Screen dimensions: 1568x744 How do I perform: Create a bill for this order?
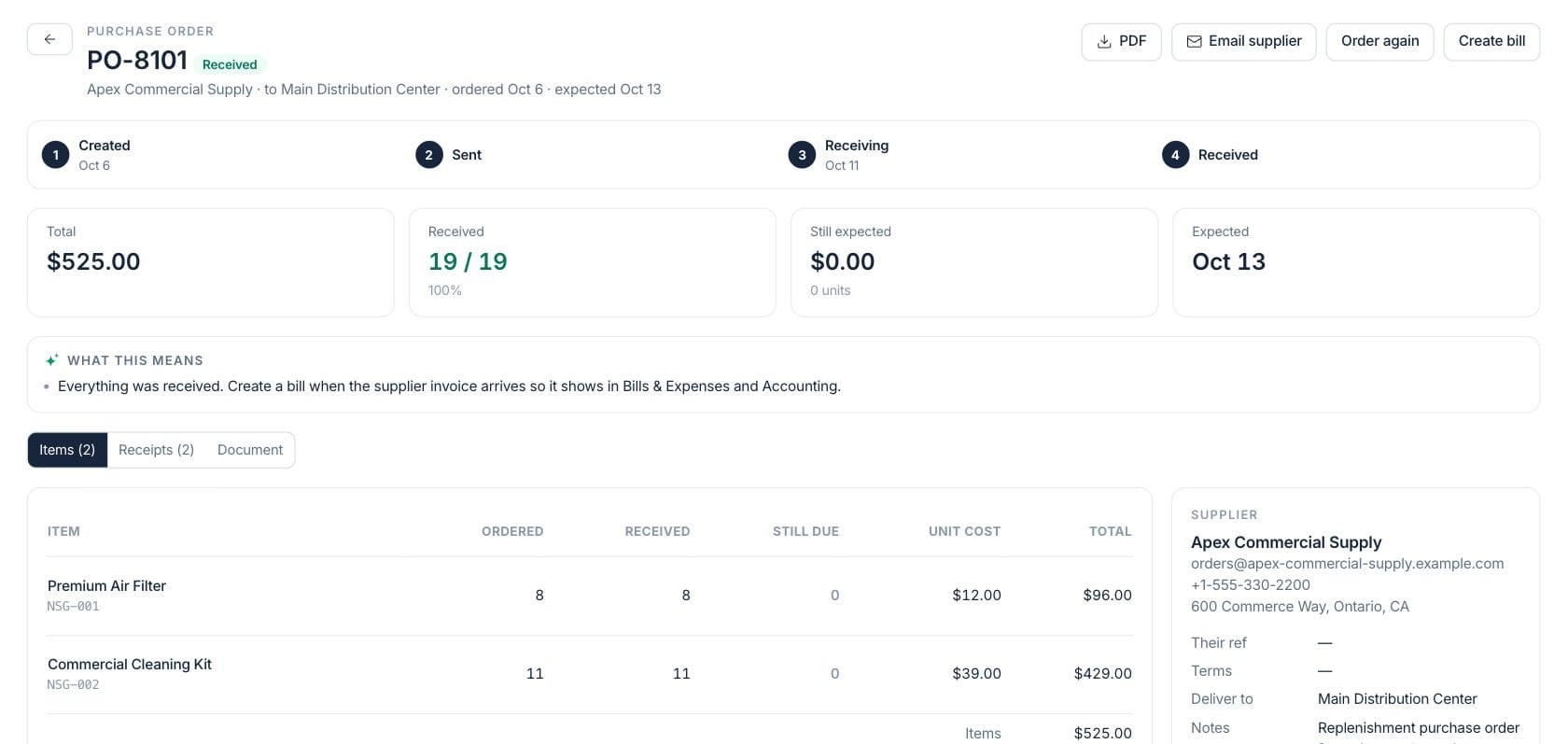point(1491,42)
